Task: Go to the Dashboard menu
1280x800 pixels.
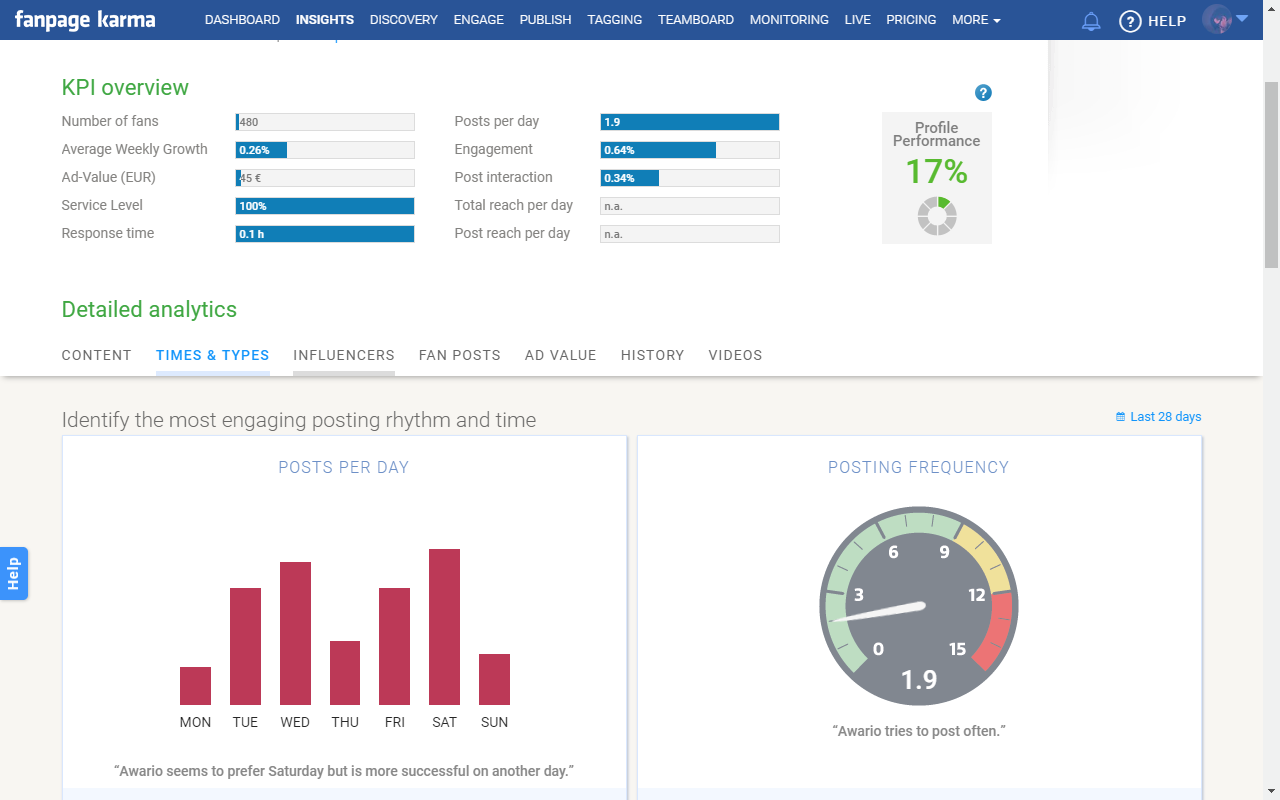Action: tap(242, 20)
